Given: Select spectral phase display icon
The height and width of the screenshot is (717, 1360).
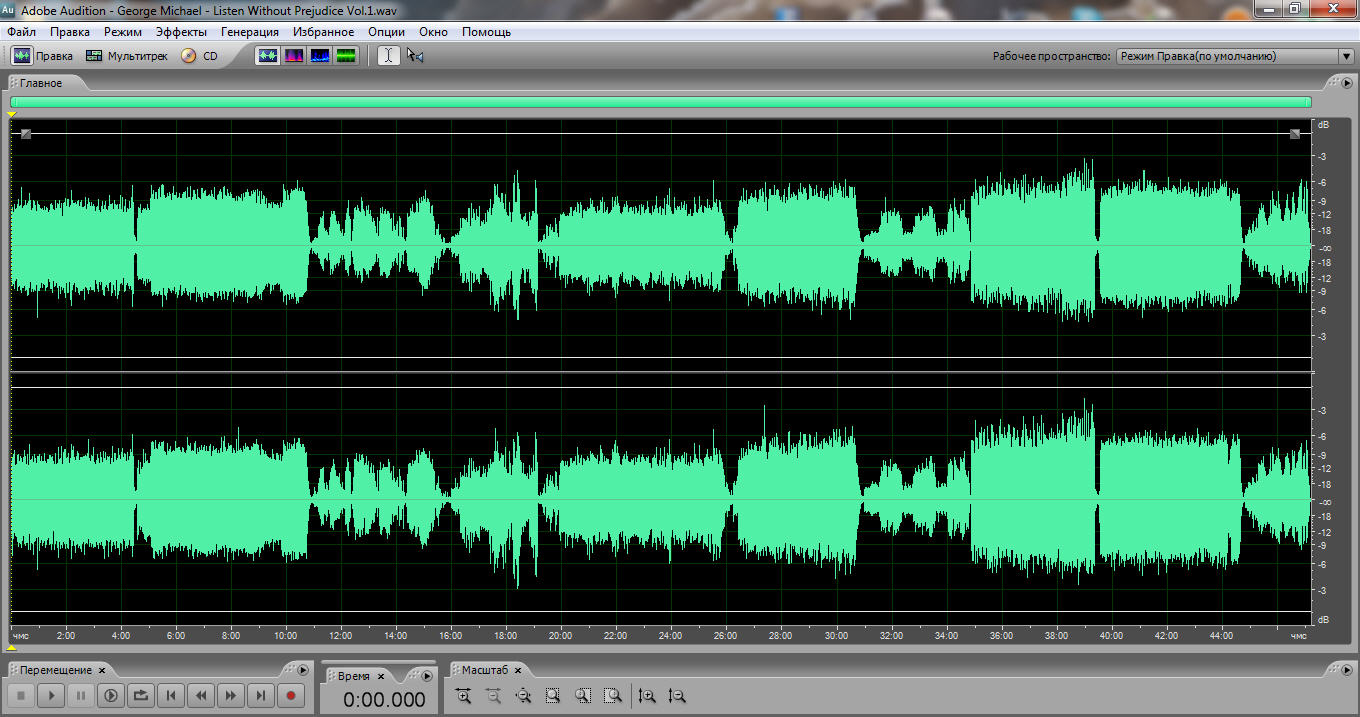Looking at the screenshot, I should 346,56.
